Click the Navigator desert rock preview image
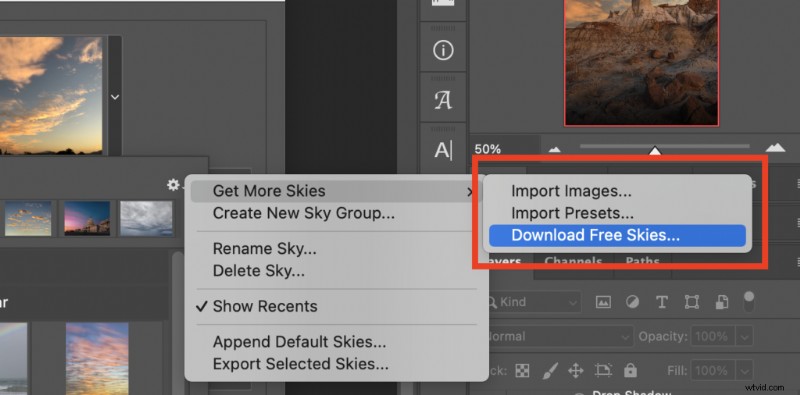 pos(642,62)
